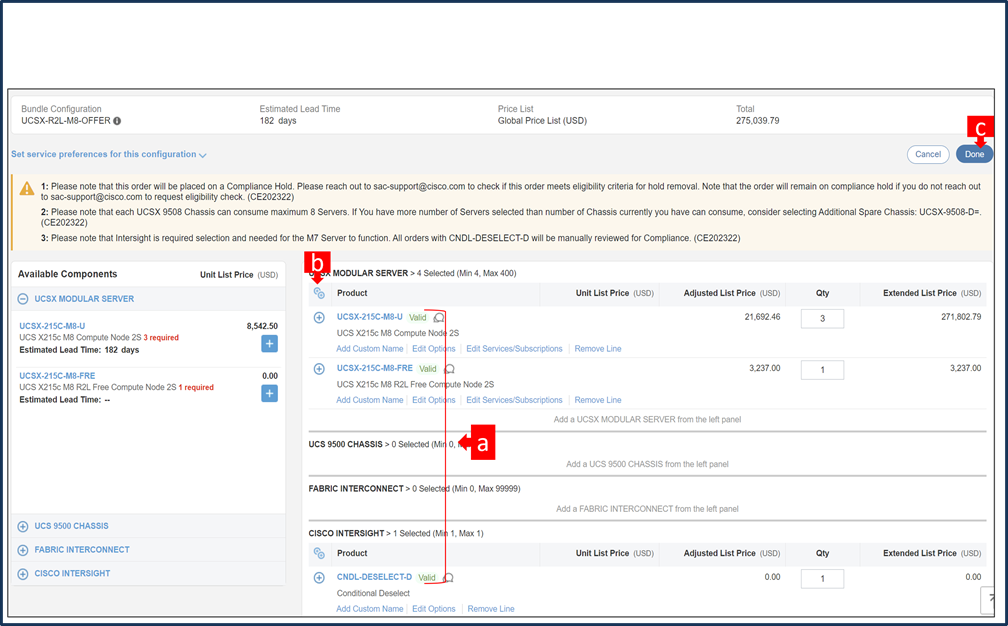Click Add Custom Name for UCSX-215C-M8-U
Screen dimensions: 1008x626
click(x=370, y=349)
